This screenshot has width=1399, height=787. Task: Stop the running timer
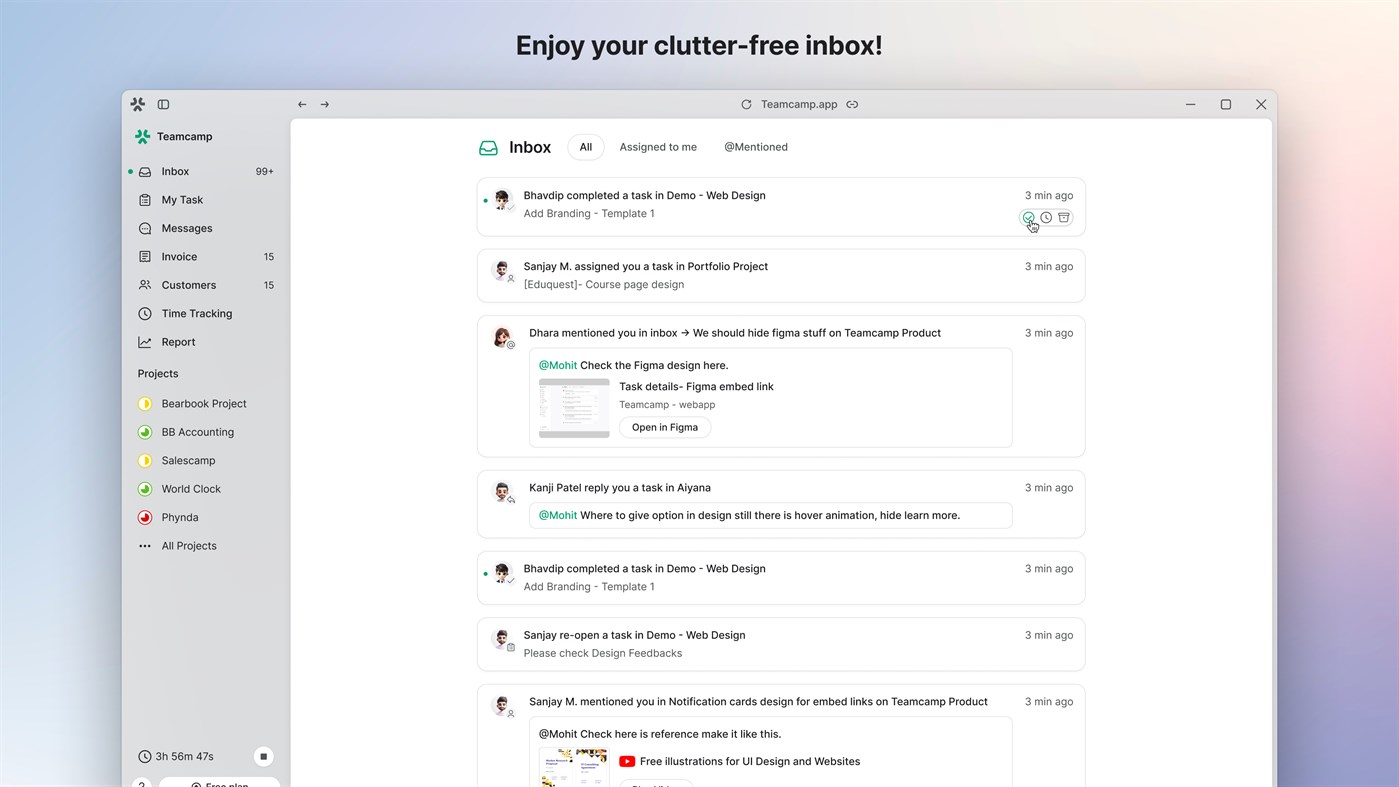(x=264, y=757)
